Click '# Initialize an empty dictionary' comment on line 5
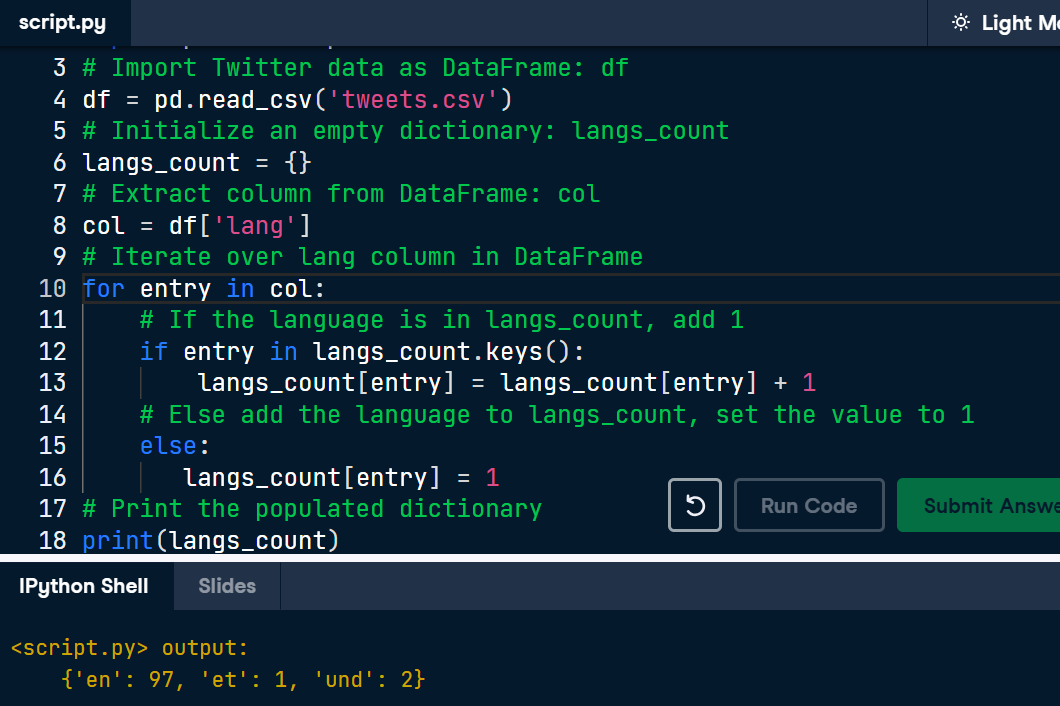 406,131
